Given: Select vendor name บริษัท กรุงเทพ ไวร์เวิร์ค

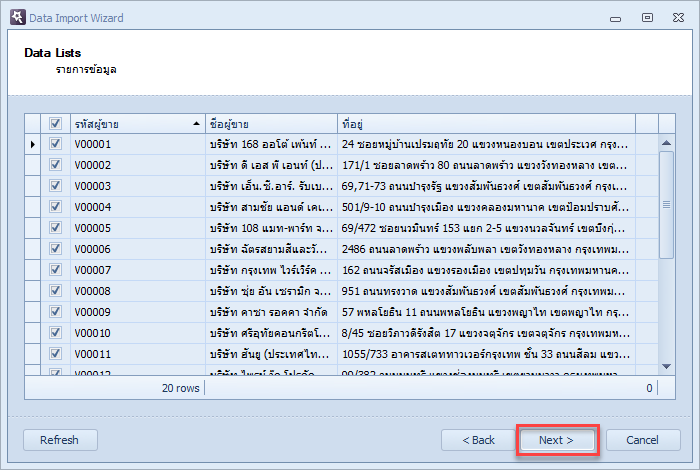Looking at the screenshot, I should click(271, 270).
